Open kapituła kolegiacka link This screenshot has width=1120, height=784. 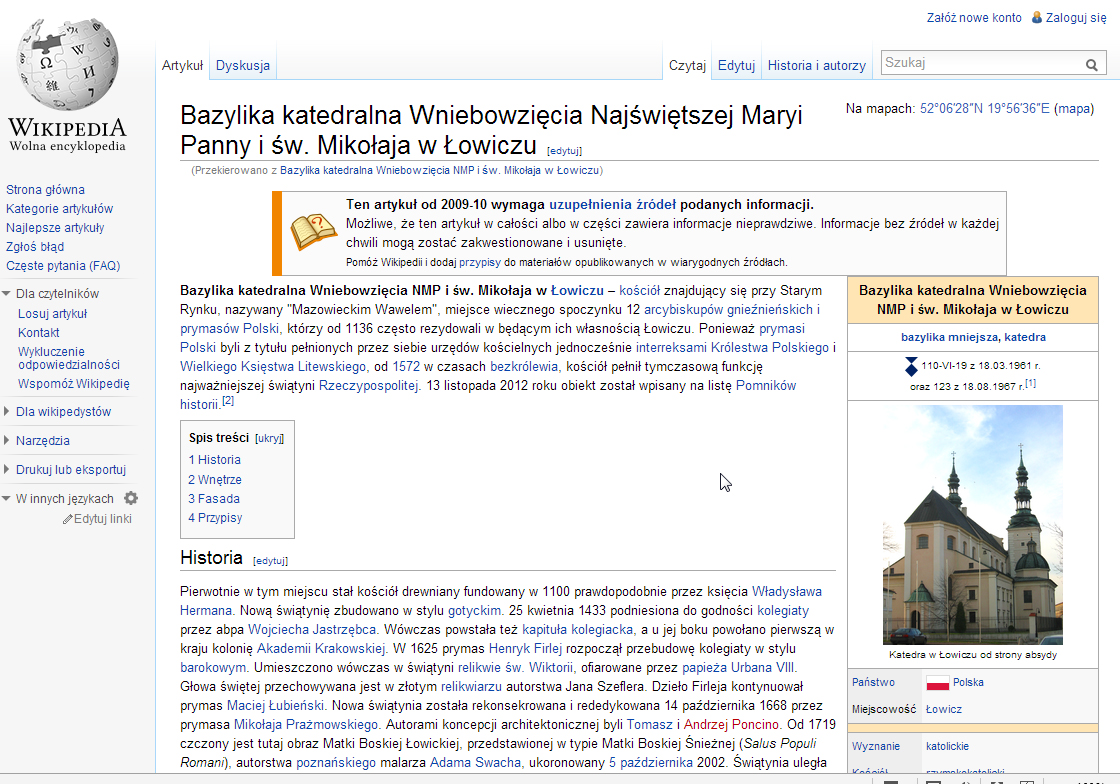click(x=578, y=630)
